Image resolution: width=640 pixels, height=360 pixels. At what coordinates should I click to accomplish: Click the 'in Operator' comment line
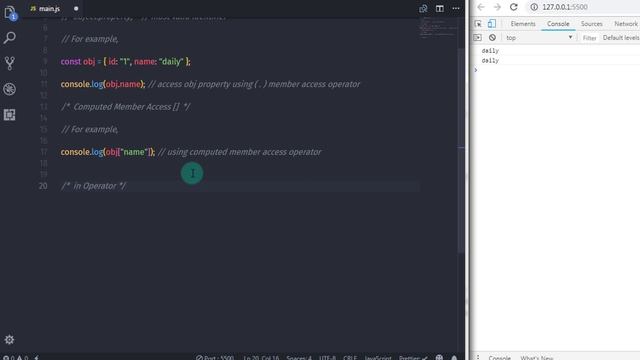click(93, 186)
